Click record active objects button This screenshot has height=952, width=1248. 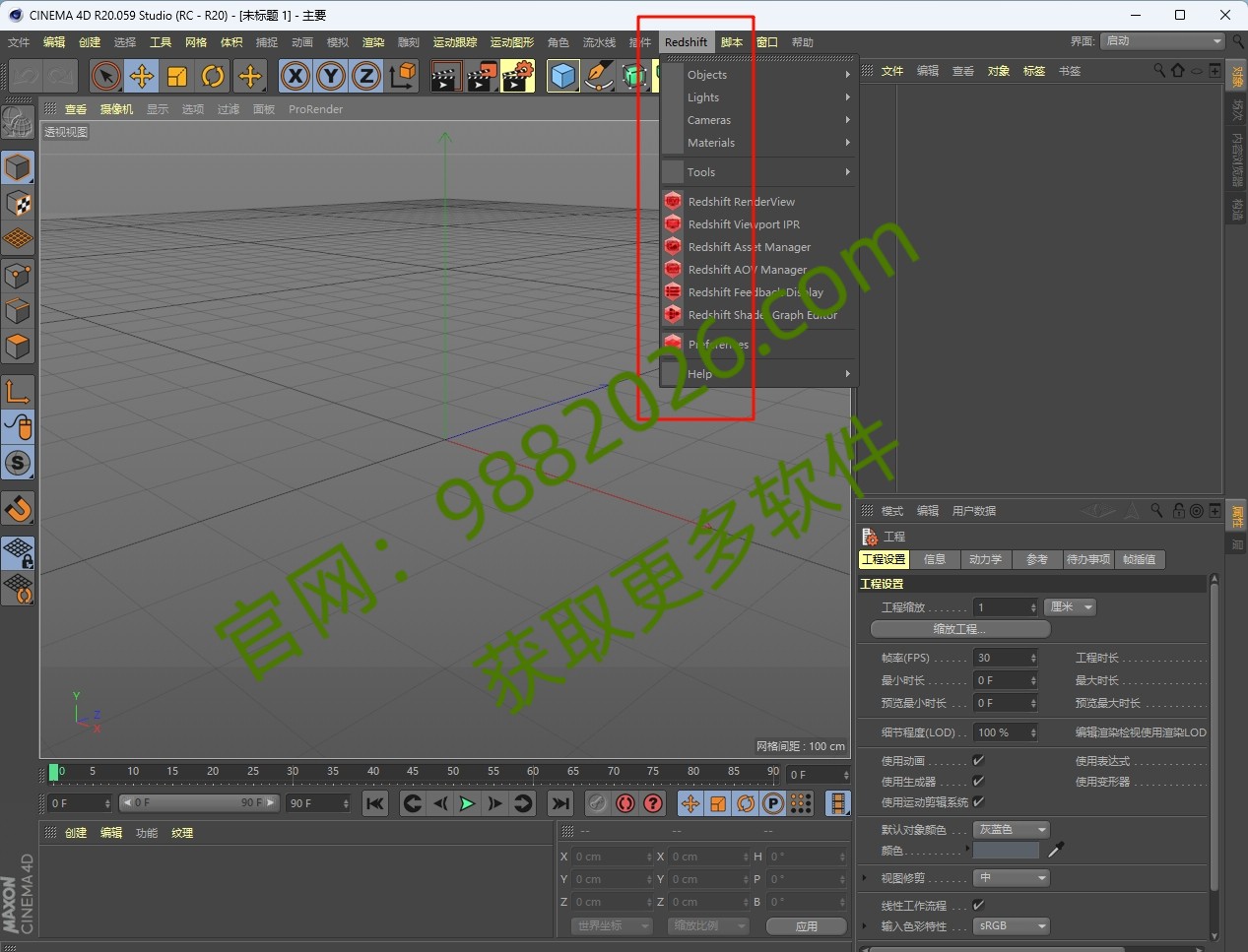click(597, 803)
